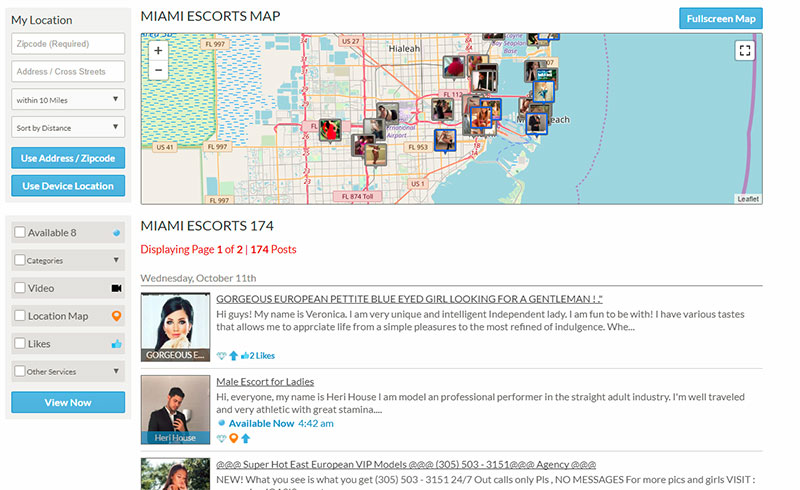Select the red-dressed map marker beside FL label
The image size is (800, 490).
click(x=330, y=130)
